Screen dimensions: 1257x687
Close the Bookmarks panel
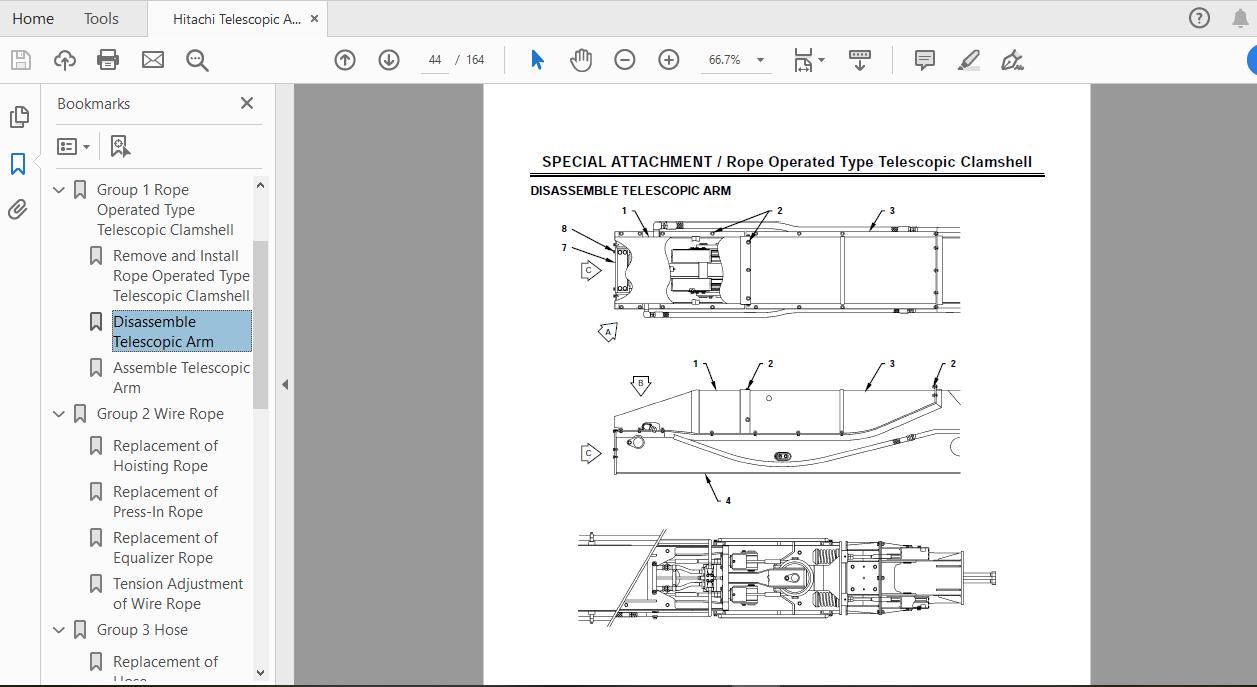[x=247, y=103]
